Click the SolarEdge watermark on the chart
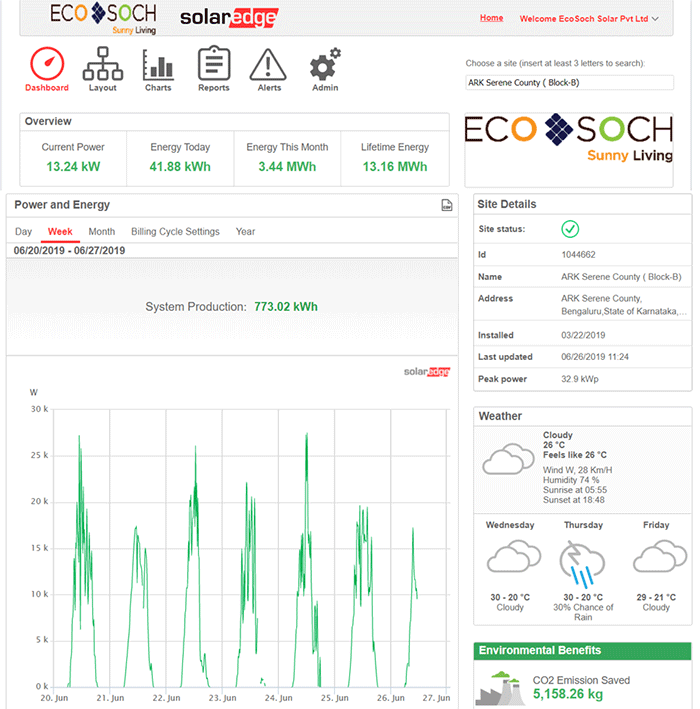700x709 pixels. [x=427, y=372]
